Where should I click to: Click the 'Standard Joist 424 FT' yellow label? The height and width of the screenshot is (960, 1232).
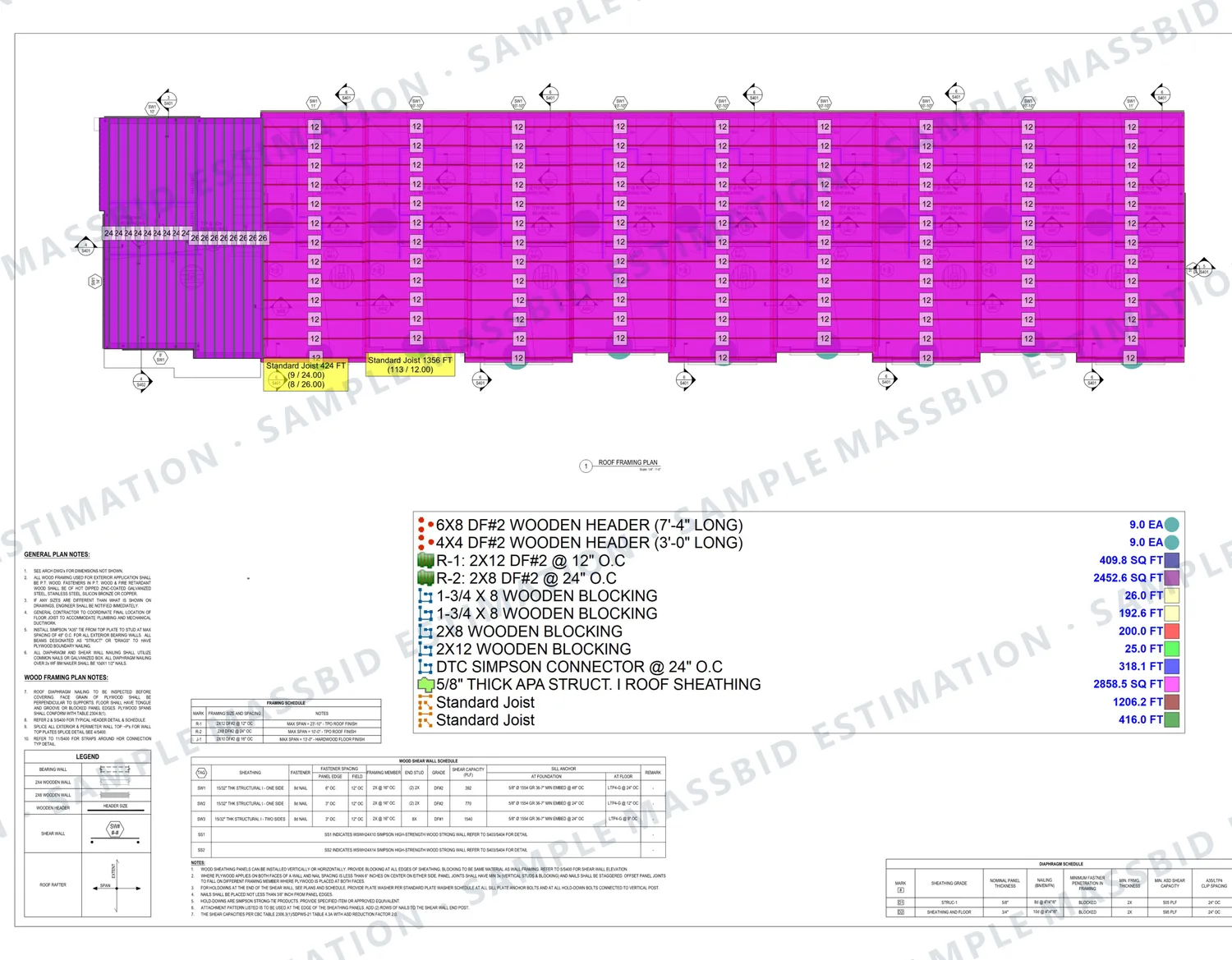click(306, 375)
